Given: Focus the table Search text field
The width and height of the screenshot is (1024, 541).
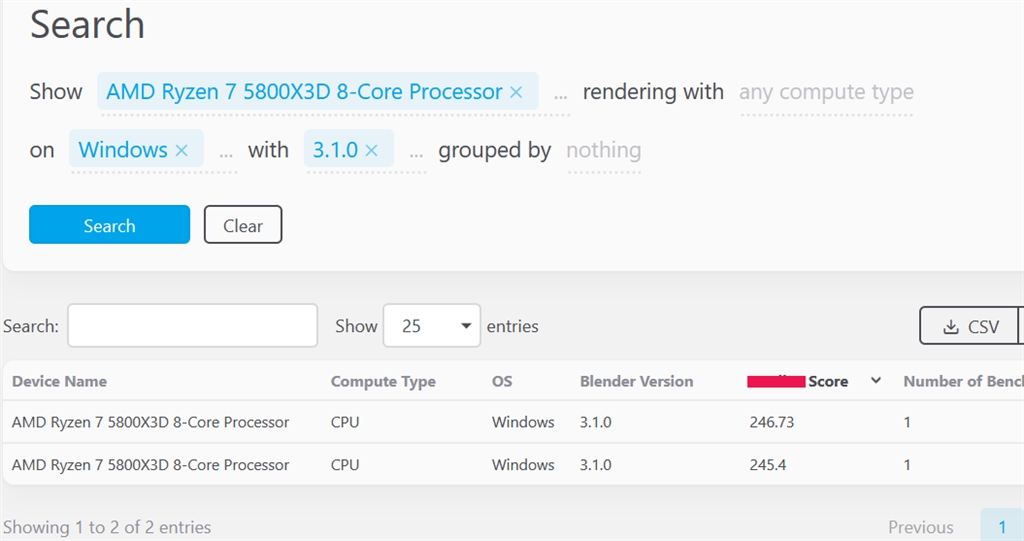Looking at the screenshot, I should (192, 326).
